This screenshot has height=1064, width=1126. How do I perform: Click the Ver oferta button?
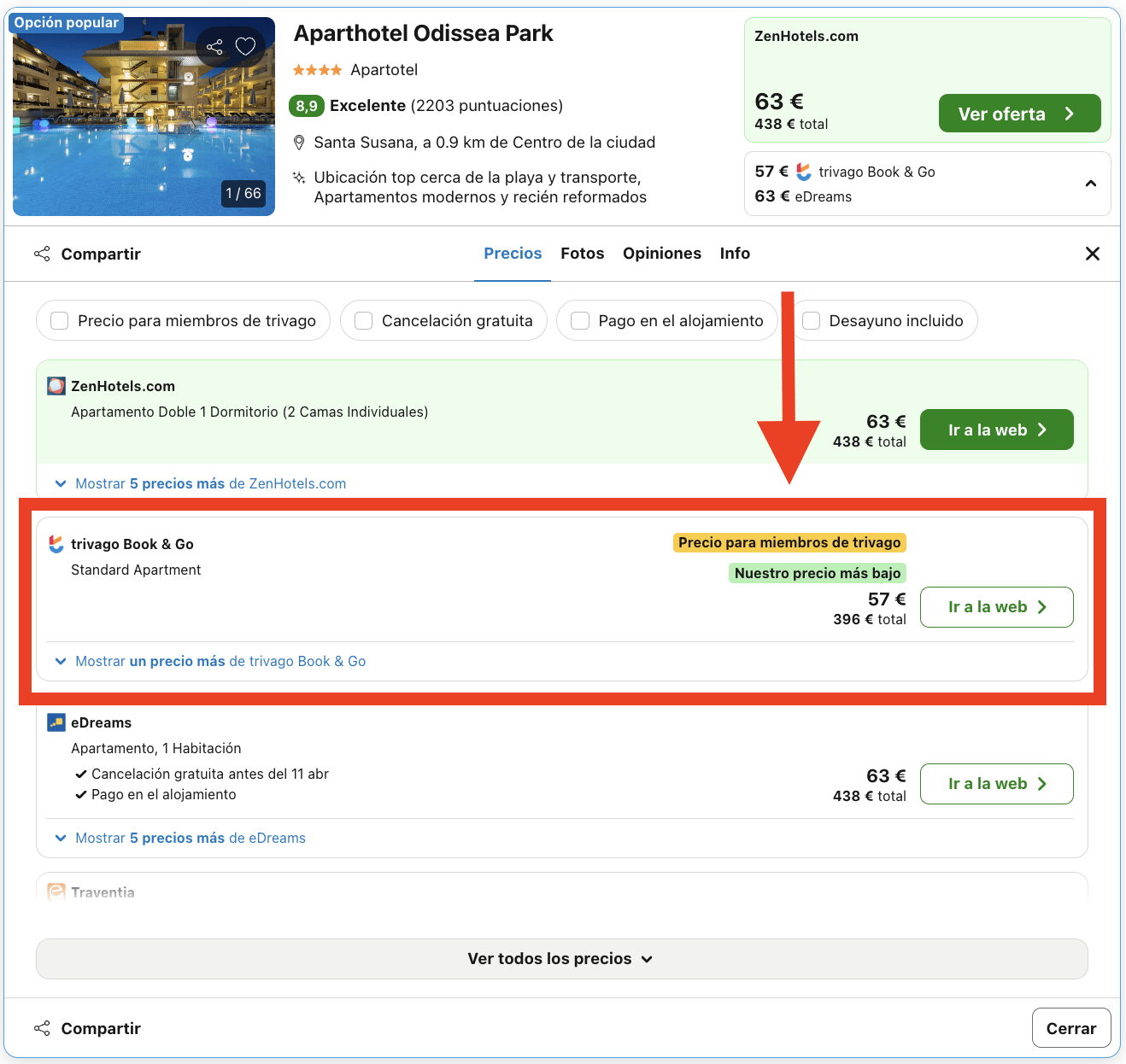coord(1019,114)
